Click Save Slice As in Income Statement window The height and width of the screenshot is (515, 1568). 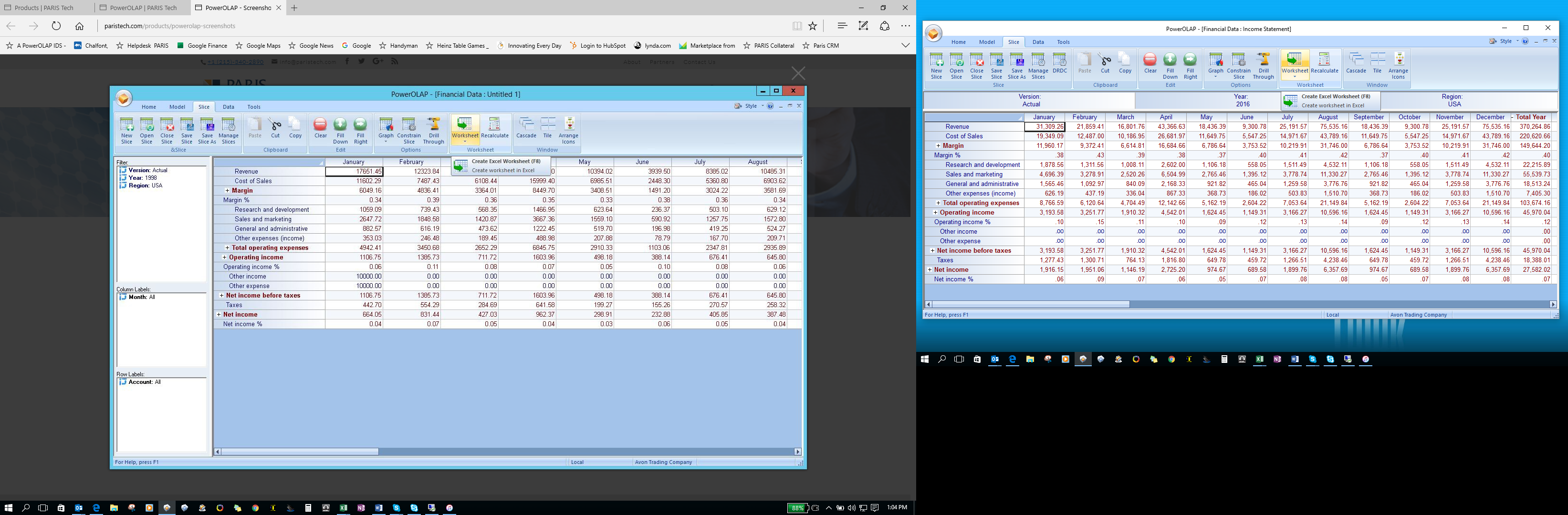(1016, 66)
